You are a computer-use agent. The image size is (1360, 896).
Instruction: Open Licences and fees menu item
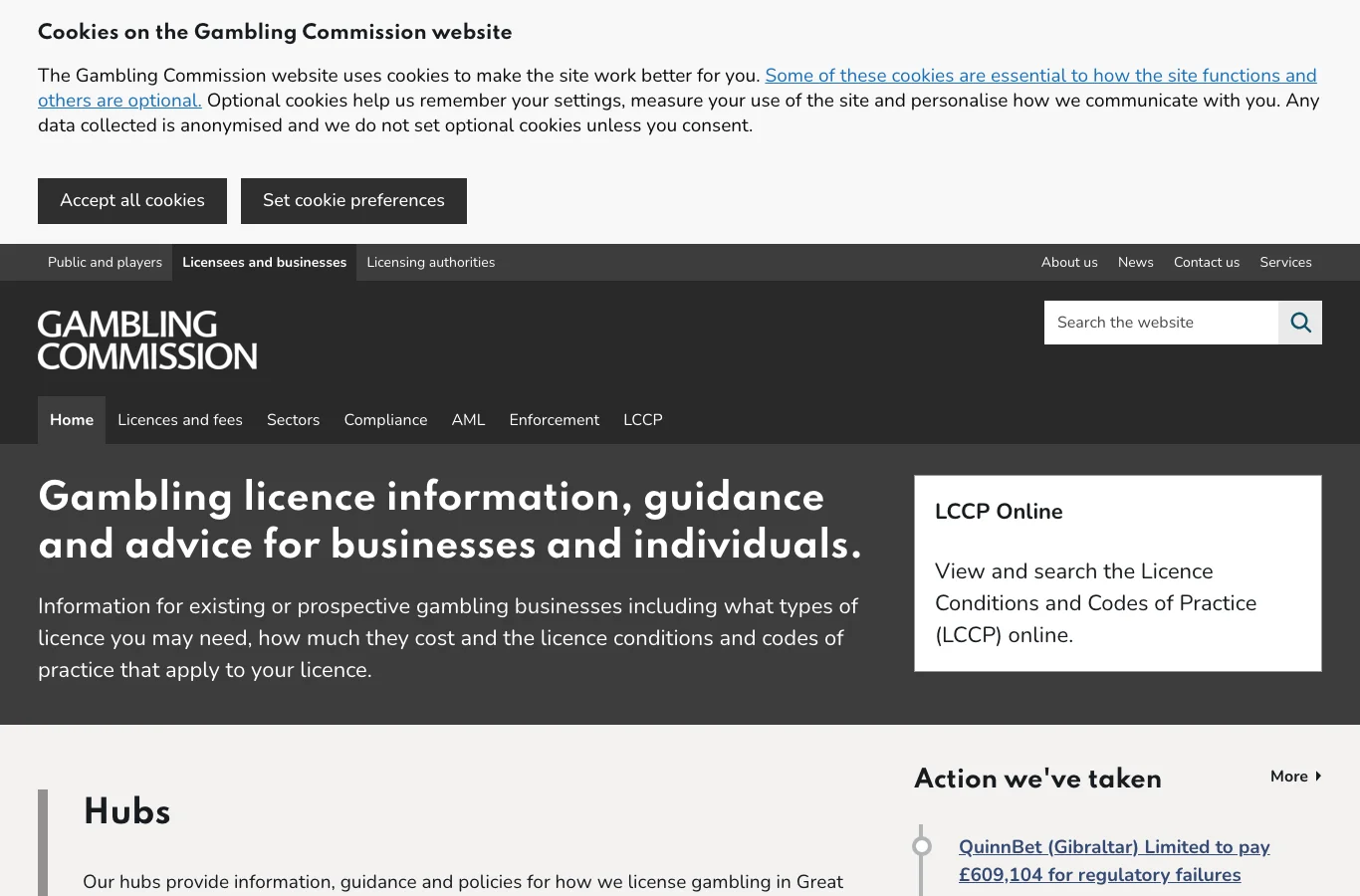(x=180, y=420)
